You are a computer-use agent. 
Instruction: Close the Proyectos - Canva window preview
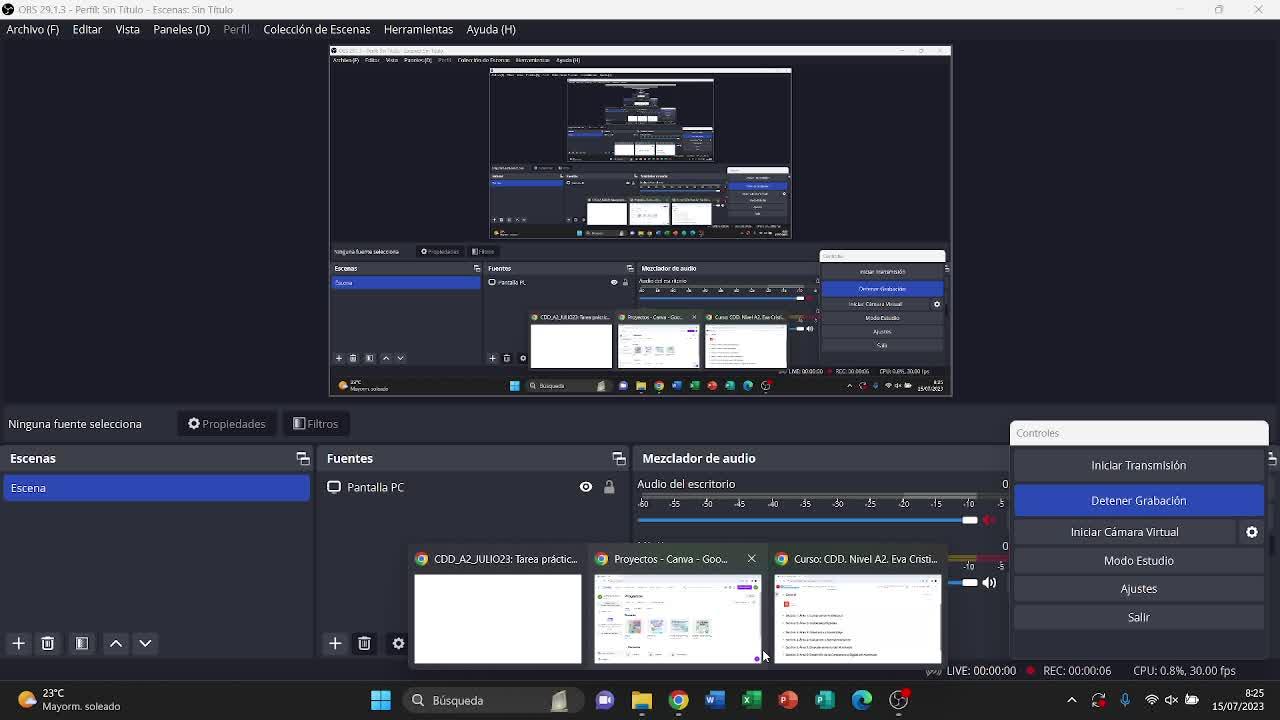click(x=751, y=559)
